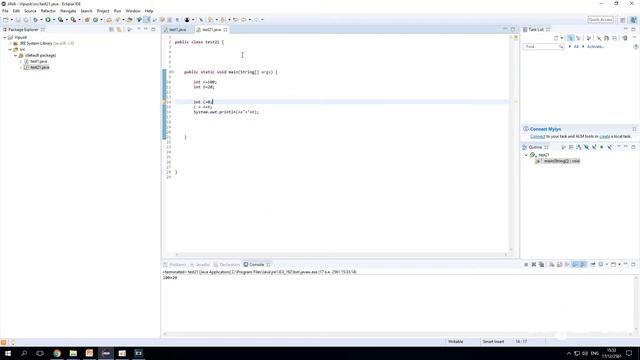Click the Task View taskbar icon
The image size is (640, 360).
[40, 353]
